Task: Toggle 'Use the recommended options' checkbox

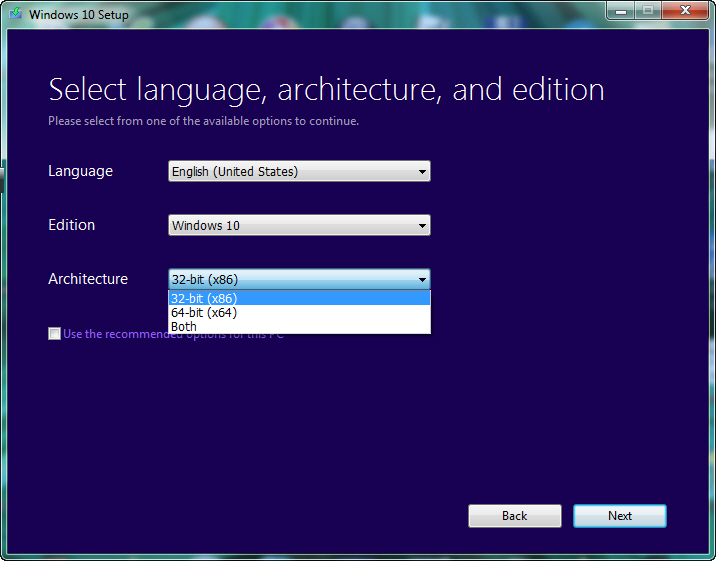Action: coord(54,334)
